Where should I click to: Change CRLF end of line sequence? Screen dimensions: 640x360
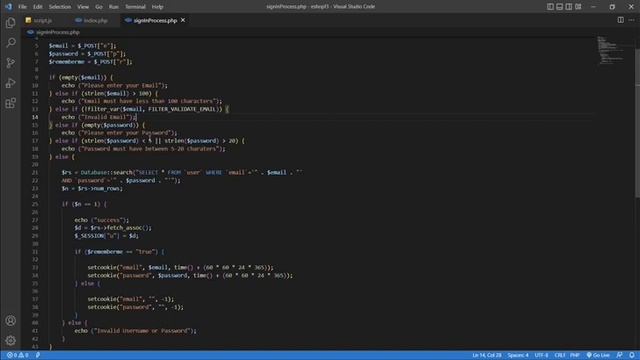560,355
